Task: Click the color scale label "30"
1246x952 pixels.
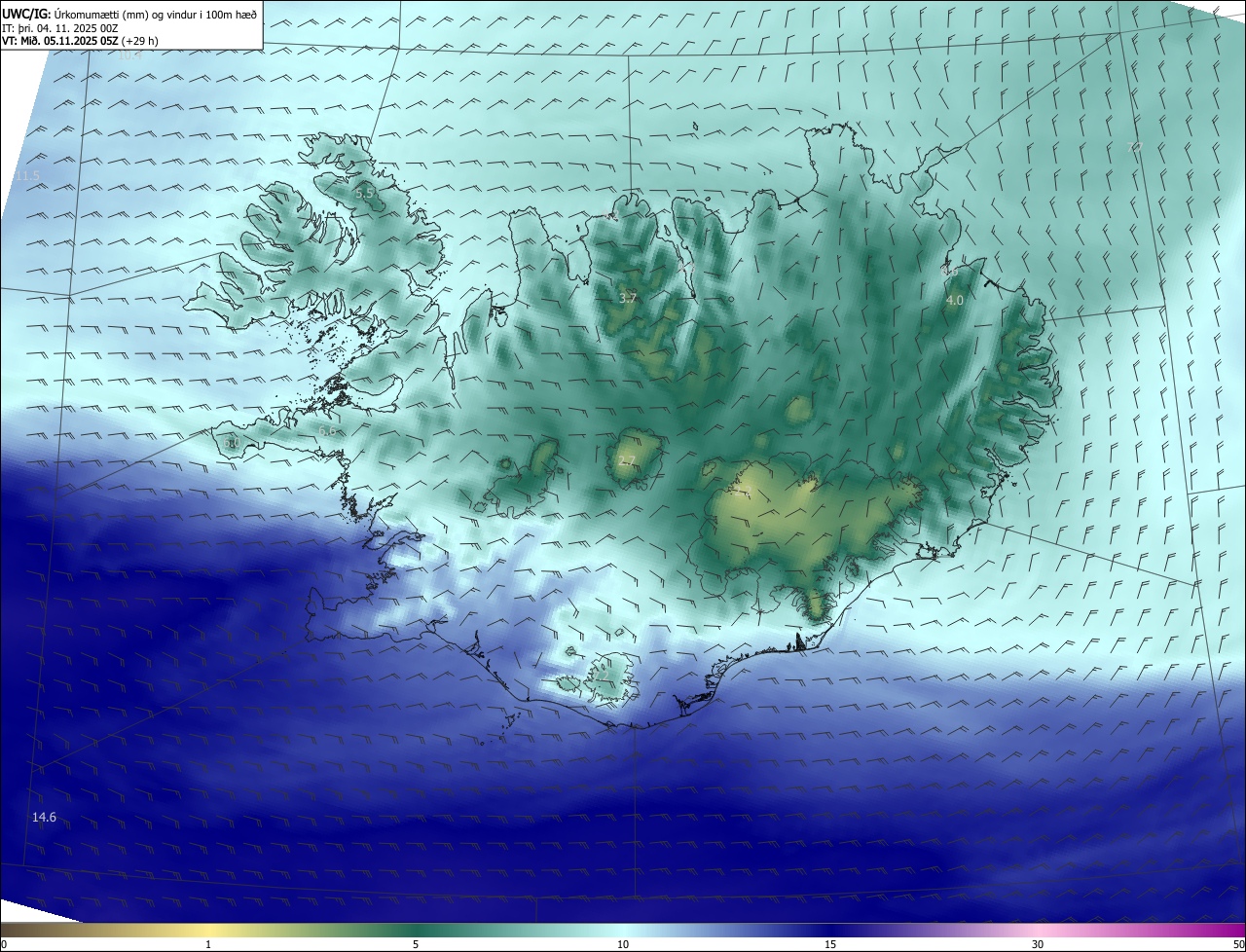Action: (1038, 945)
